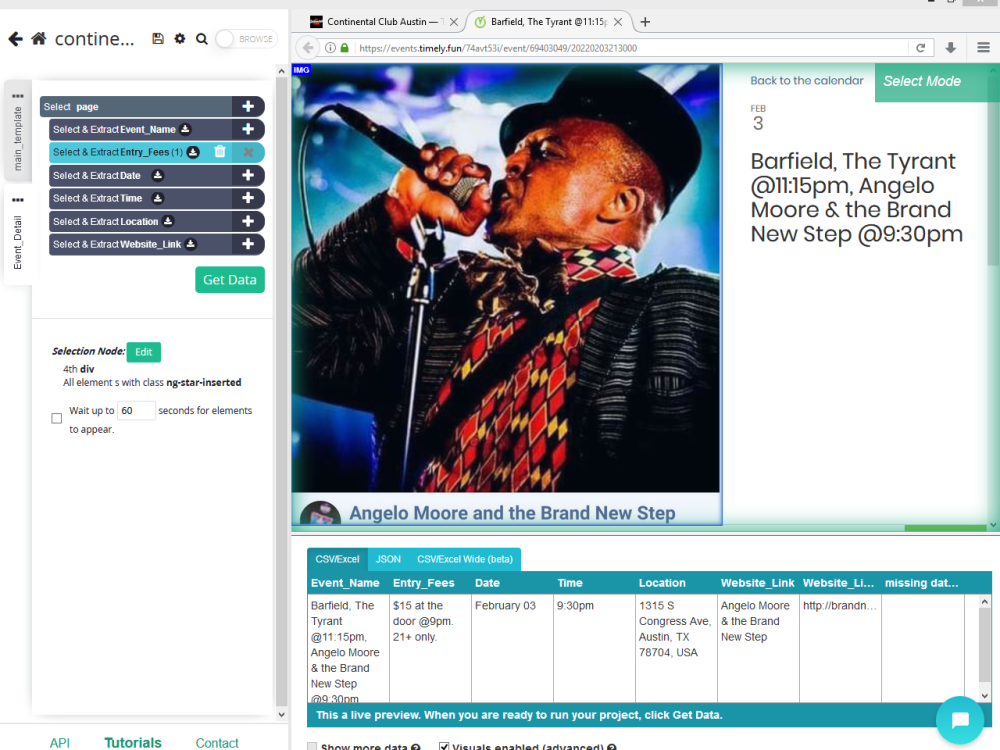Open the API link
Image resolution: width=1000 pixels, height=750 pixels.
59,742
